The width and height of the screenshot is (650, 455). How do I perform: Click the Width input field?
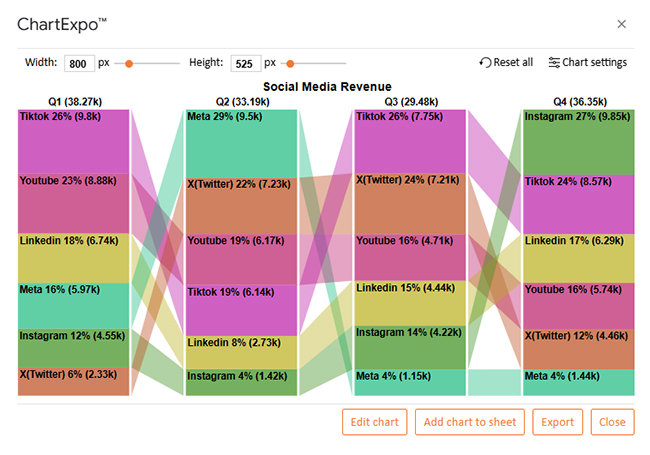(x=79, y=64)
